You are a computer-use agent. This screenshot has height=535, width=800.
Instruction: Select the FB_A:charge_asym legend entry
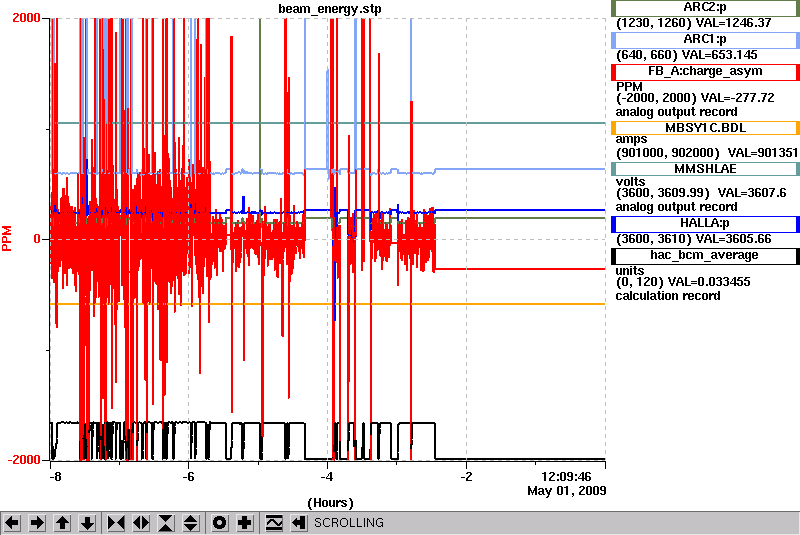[x=705, y=72]
